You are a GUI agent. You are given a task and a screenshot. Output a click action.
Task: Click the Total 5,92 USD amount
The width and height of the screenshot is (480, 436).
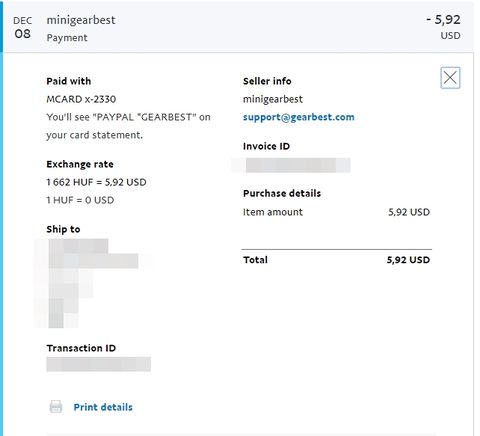click(x=408, y=260)
